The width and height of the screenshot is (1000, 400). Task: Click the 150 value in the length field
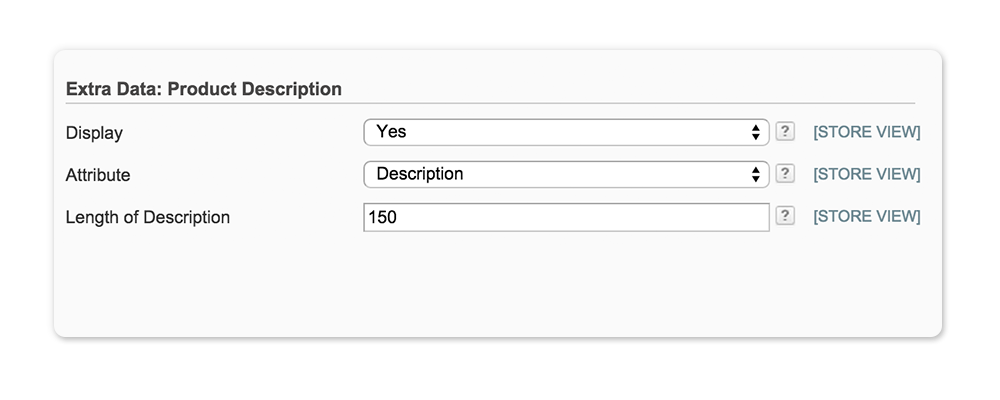click(383, 217)
